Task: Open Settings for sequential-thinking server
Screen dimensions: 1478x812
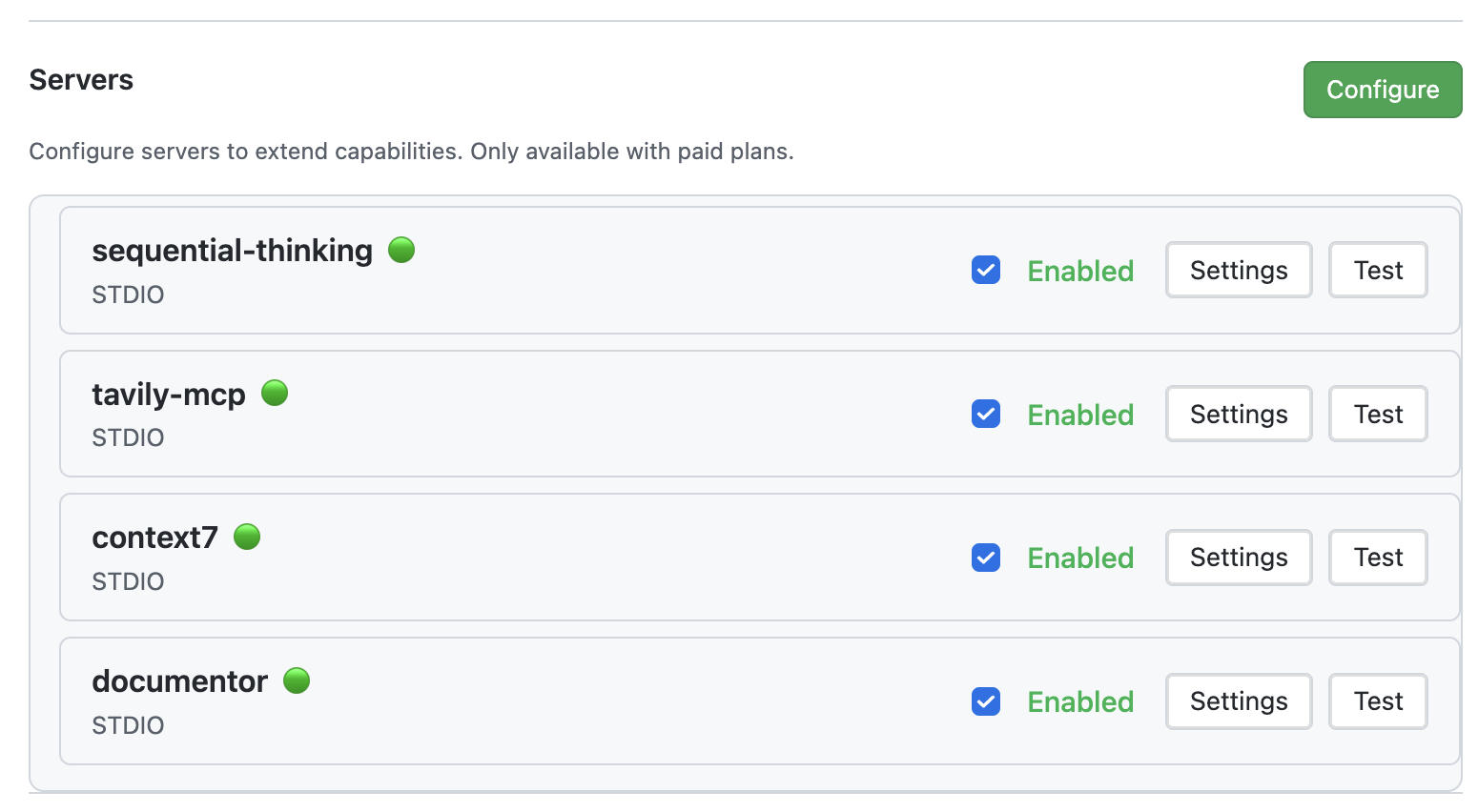Action: [x=1238, y=270]
